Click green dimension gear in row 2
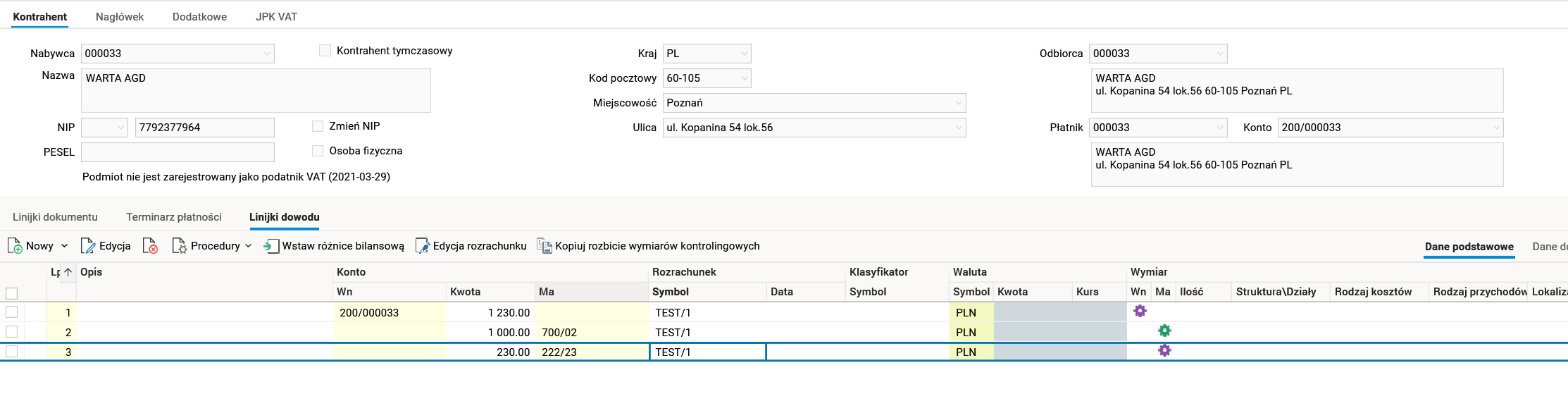 coord(1164,331)
